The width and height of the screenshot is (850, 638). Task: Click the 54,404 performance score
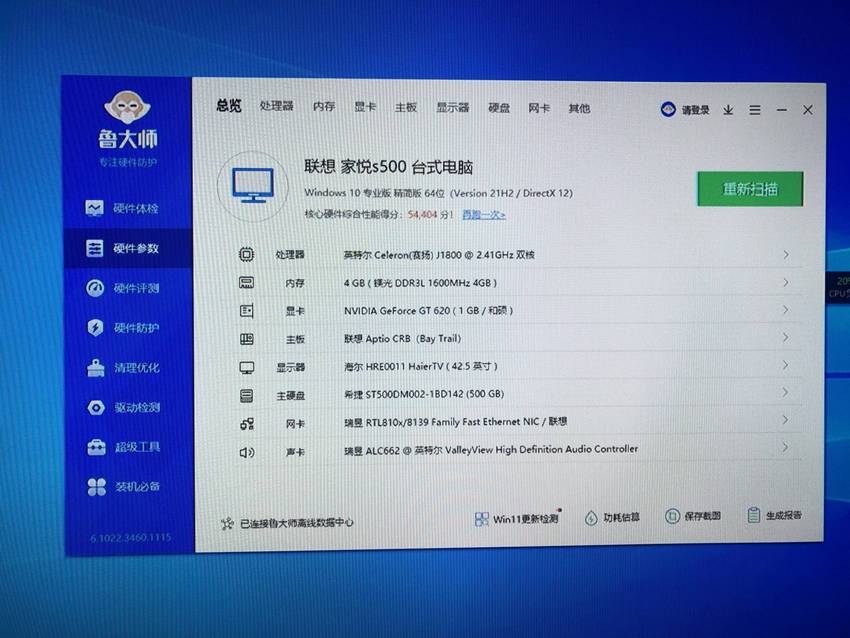point(422,215)
